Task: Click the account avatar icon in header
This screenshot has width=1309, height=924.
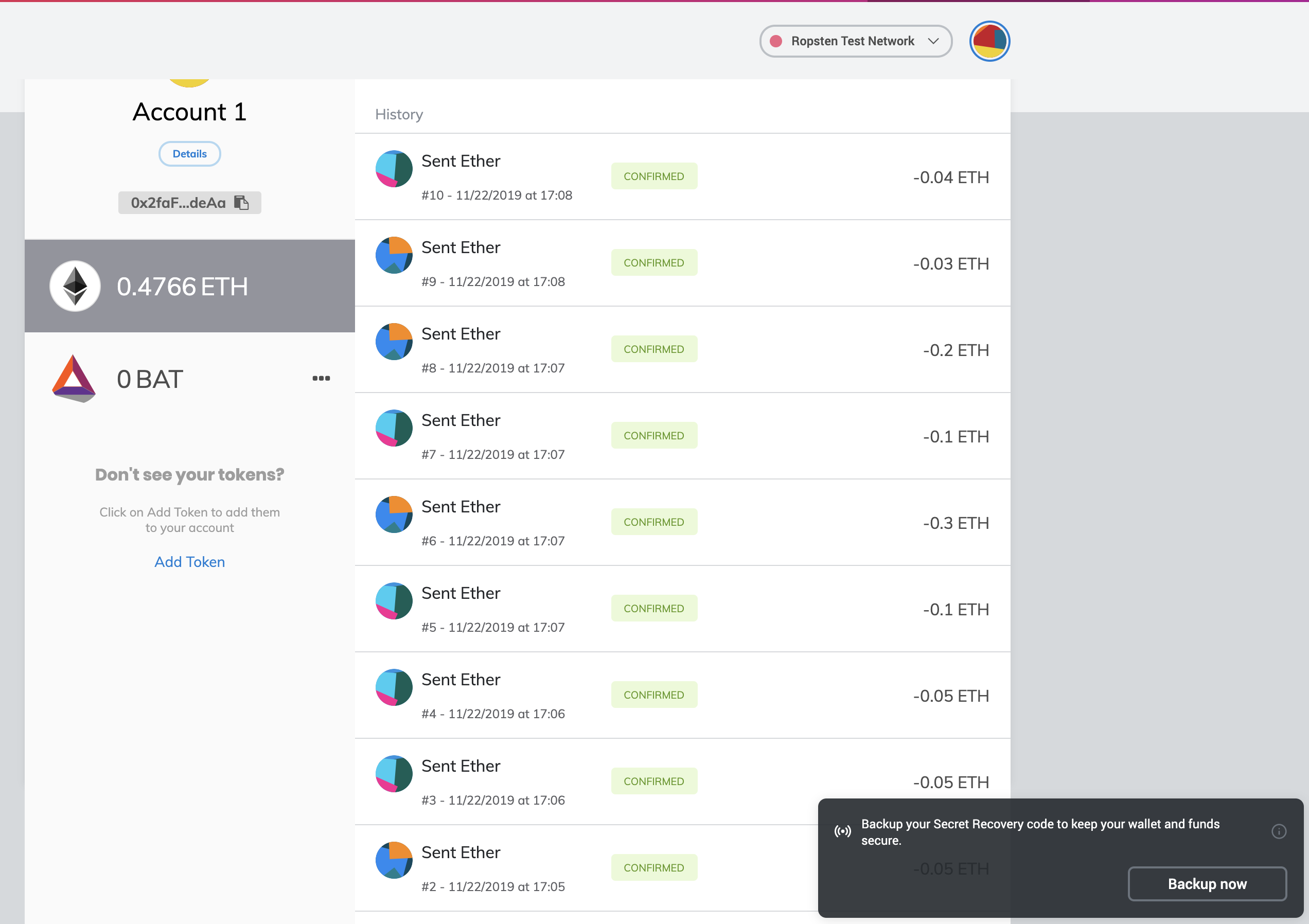Action: point(989,41)
